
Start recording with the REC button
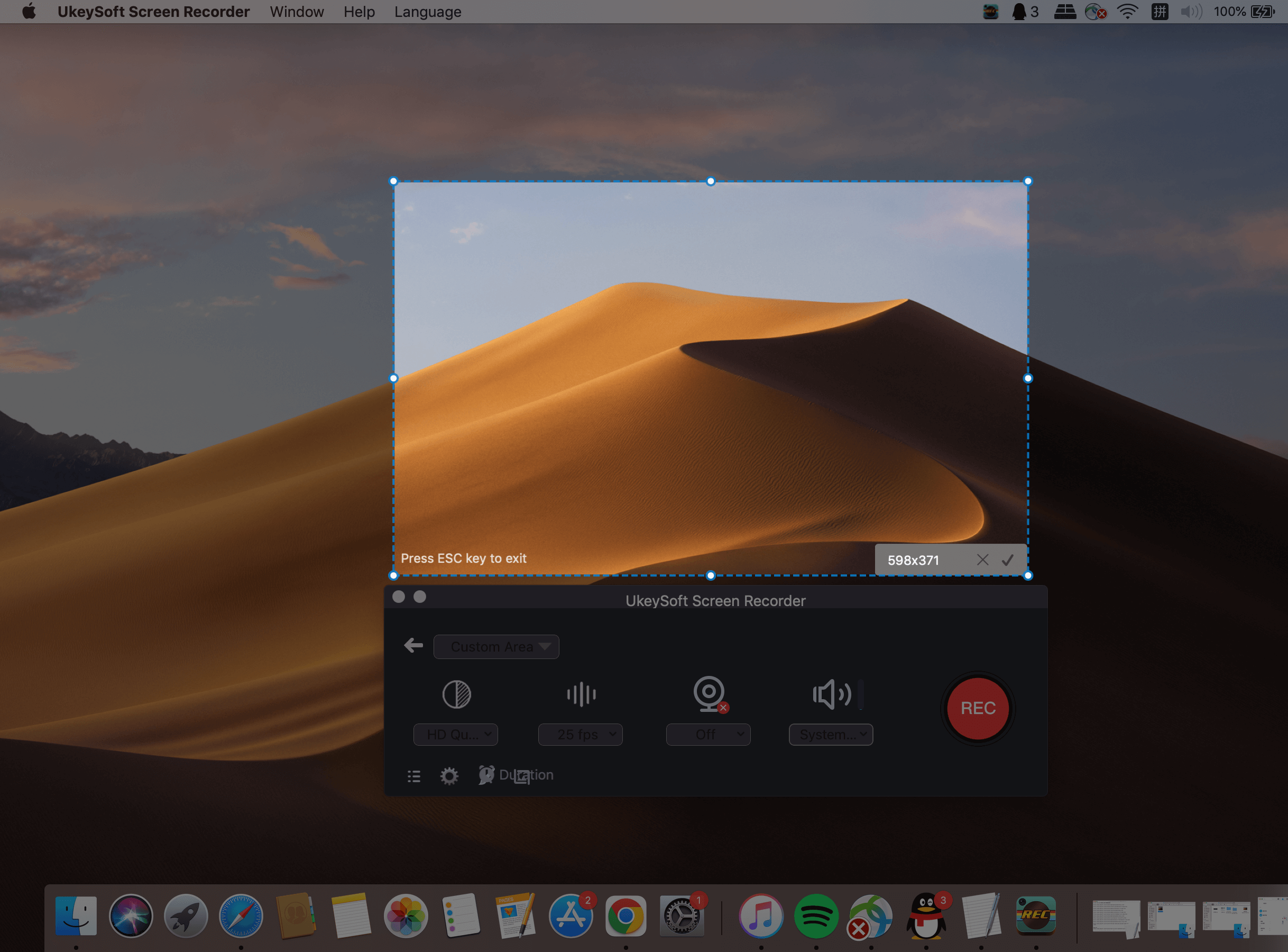[x=978, y=708]
